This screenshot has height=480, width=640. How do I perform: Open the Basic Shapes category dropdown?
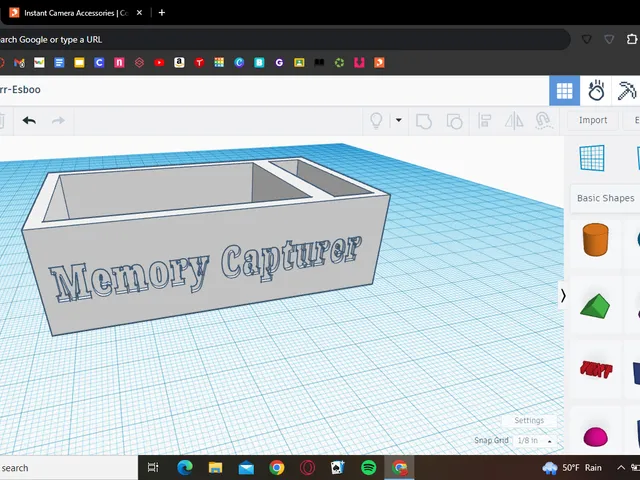pyautogui.click(x=605, y=198)
